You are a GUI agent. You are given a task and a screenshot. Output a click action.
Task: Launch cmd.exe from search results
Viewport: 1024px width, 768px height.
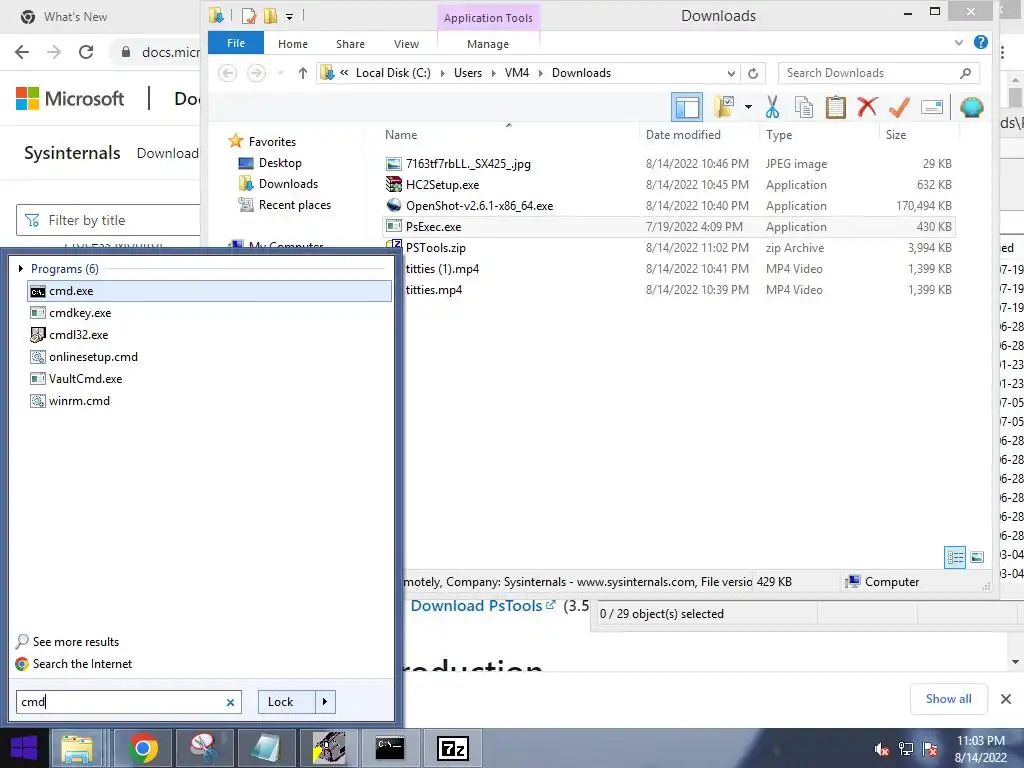[x=209, y=291]
